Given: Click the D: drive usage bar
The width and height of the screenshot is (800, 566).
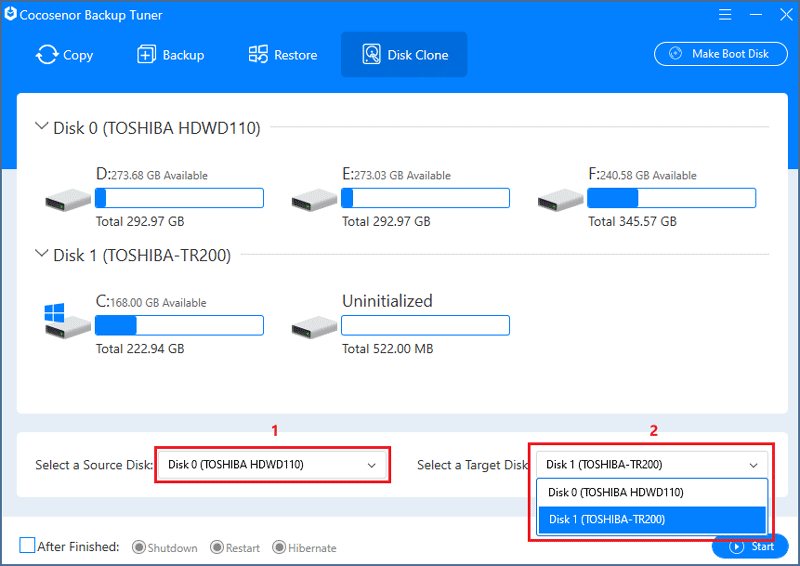Looking at the screenshot, I should (x=180, y=198).
